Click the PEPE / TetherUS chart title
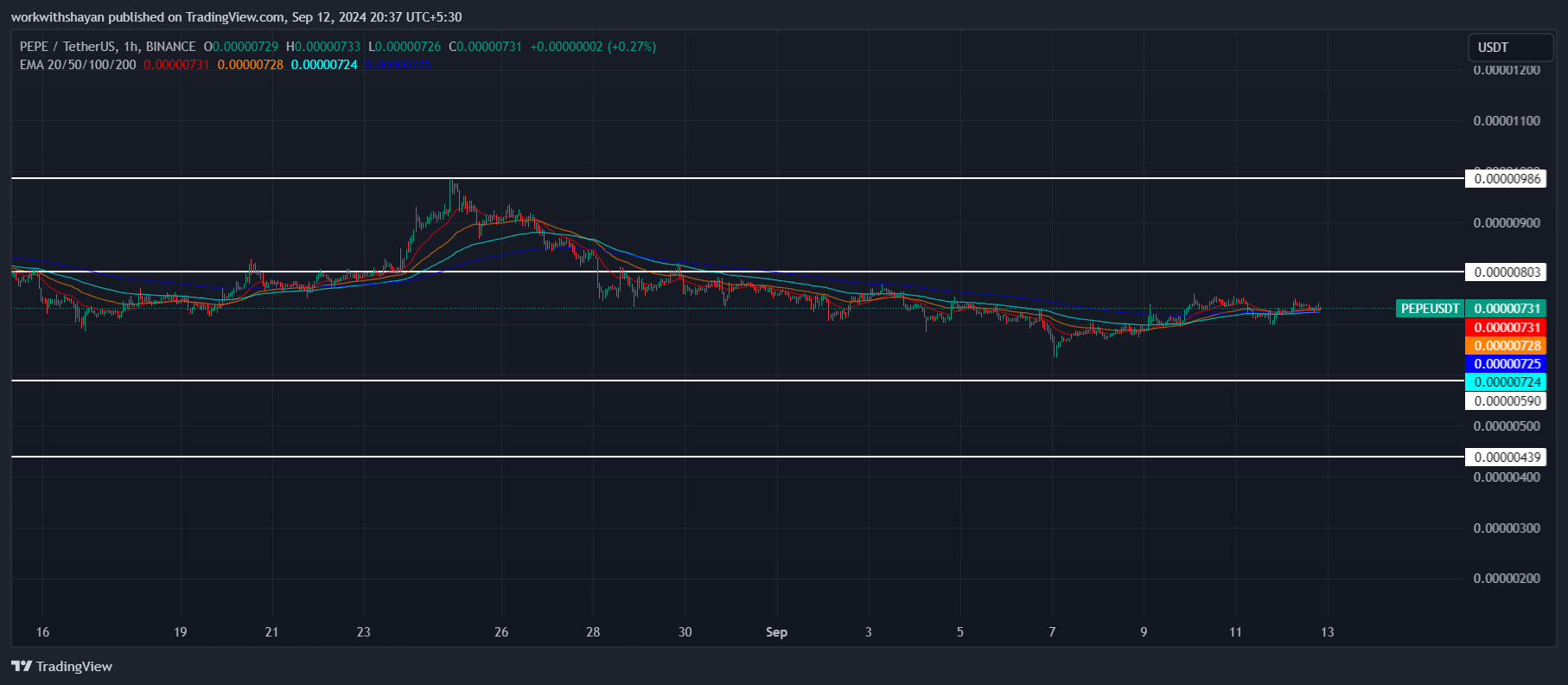Viewport: 1568px width, 685px height. pyautogui.click(x=107, y=47)
